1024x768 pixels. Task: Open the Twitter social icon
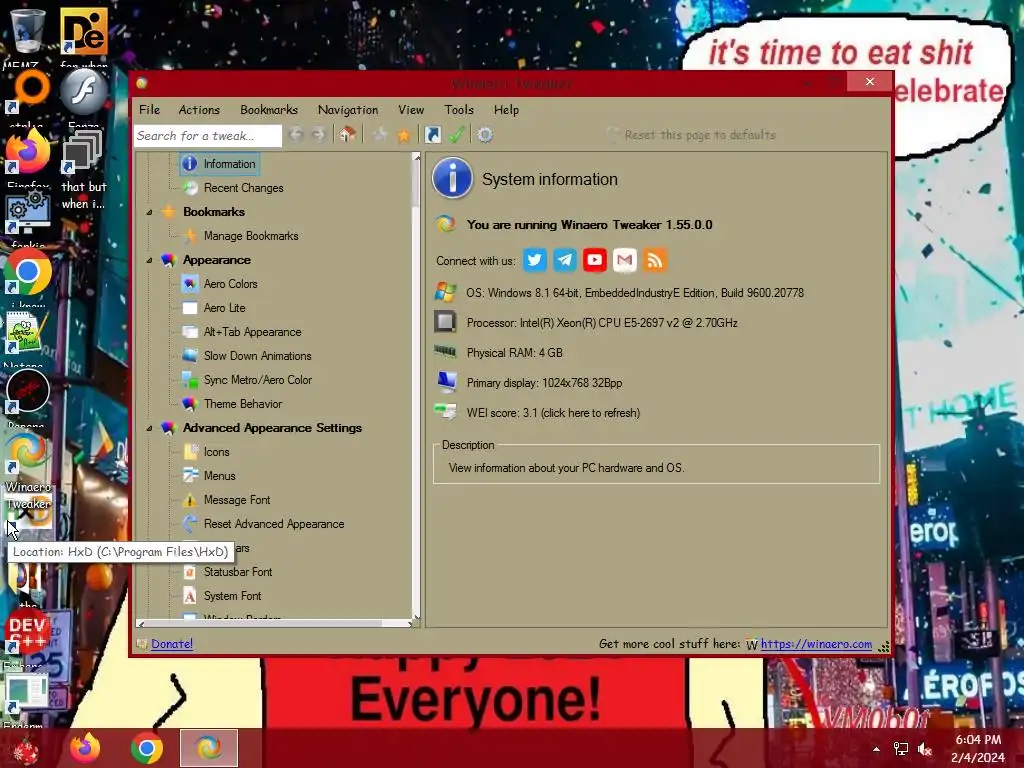(534, 260)
